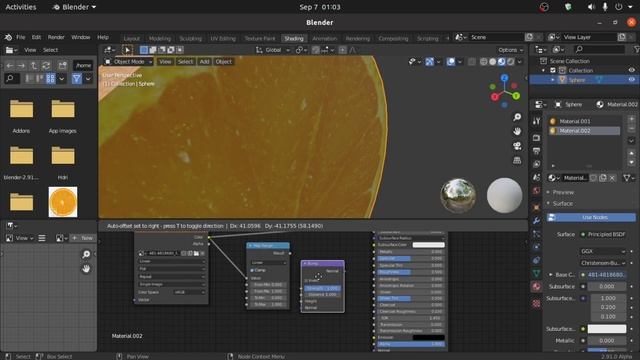Open the Modifiers wrench properties tab
Screen dimensions: 640x360
point(536,221)
